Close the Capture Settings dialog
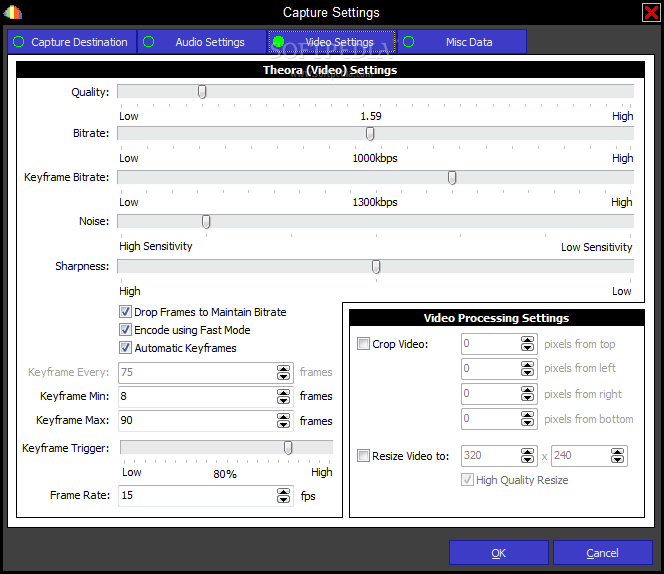The image size is (664, 574). (651, 12)
